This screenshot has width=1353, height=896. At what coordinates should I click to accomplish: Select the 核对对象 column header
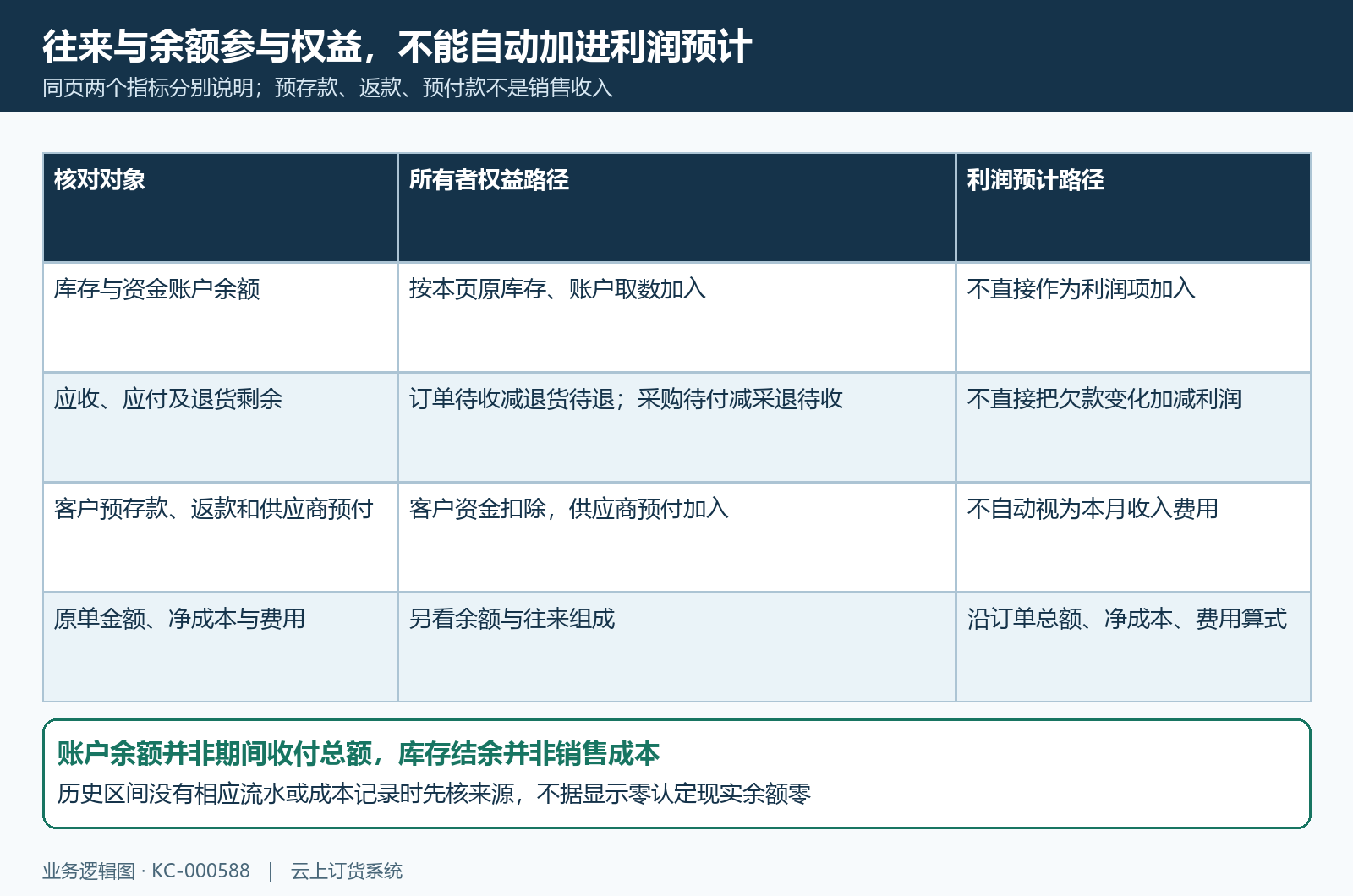tap(220, 208)
